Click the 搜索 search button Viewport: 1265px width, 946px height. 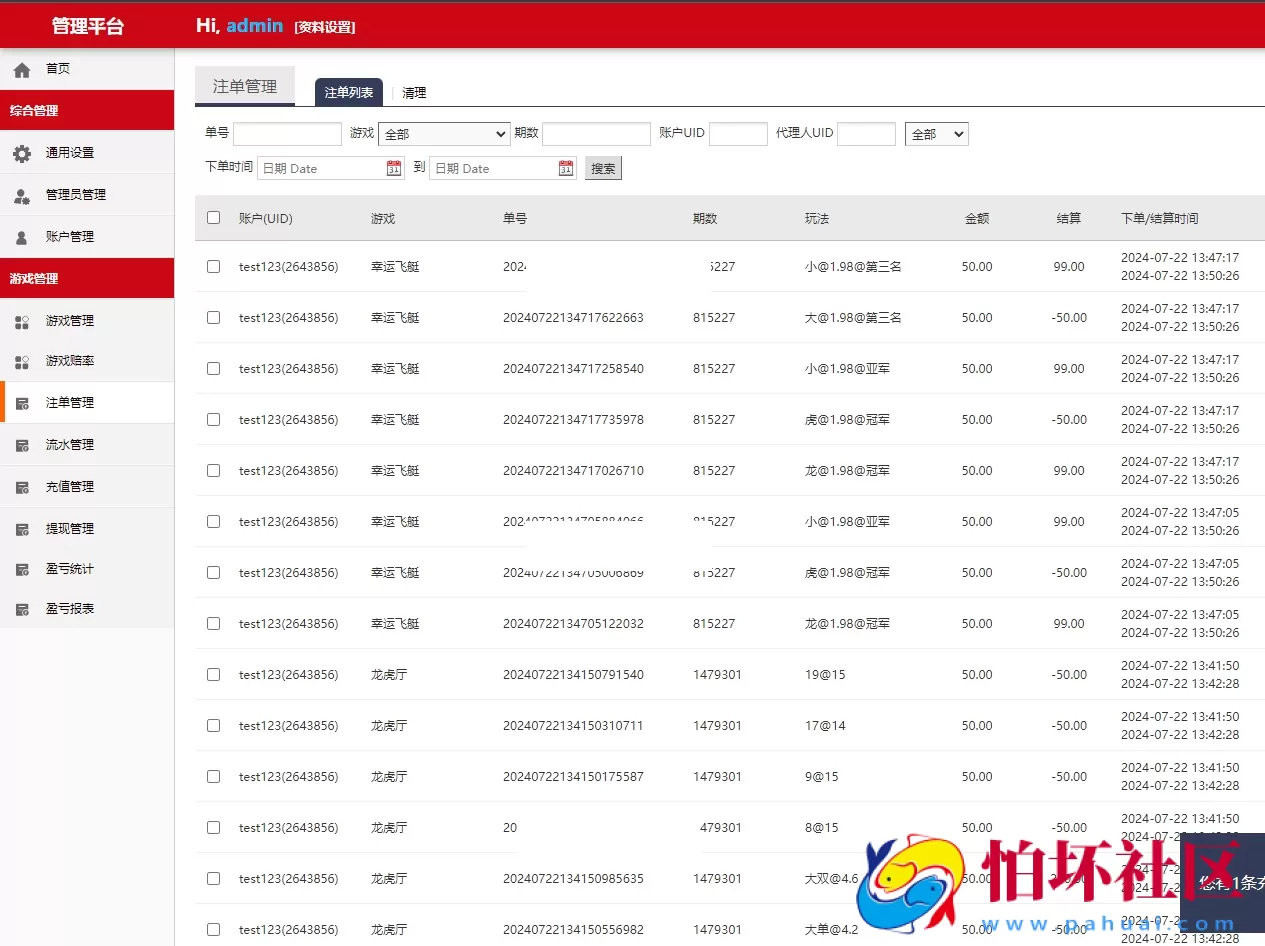click(602, 167)
